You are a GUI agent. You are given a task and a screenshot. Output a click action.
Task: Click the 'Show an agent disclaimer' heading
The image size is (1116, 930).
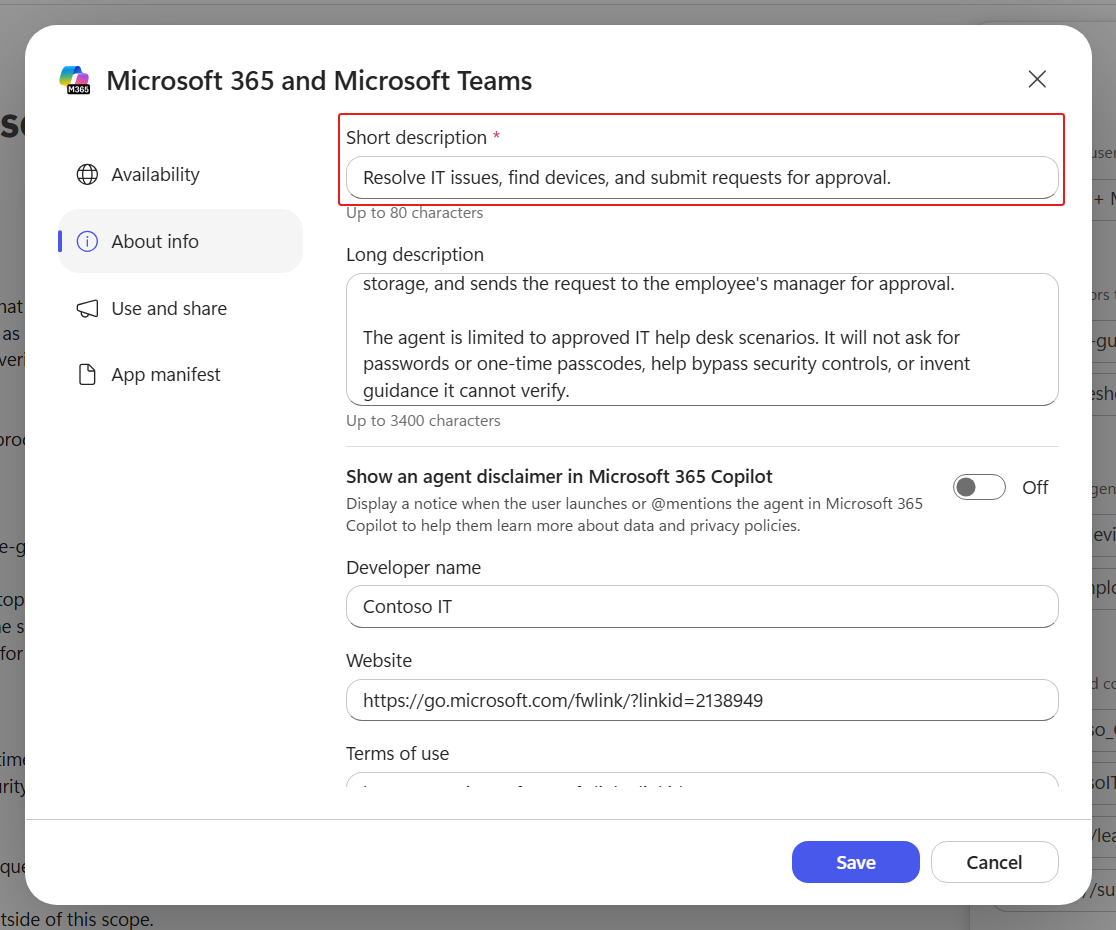[x=559, y=476]
